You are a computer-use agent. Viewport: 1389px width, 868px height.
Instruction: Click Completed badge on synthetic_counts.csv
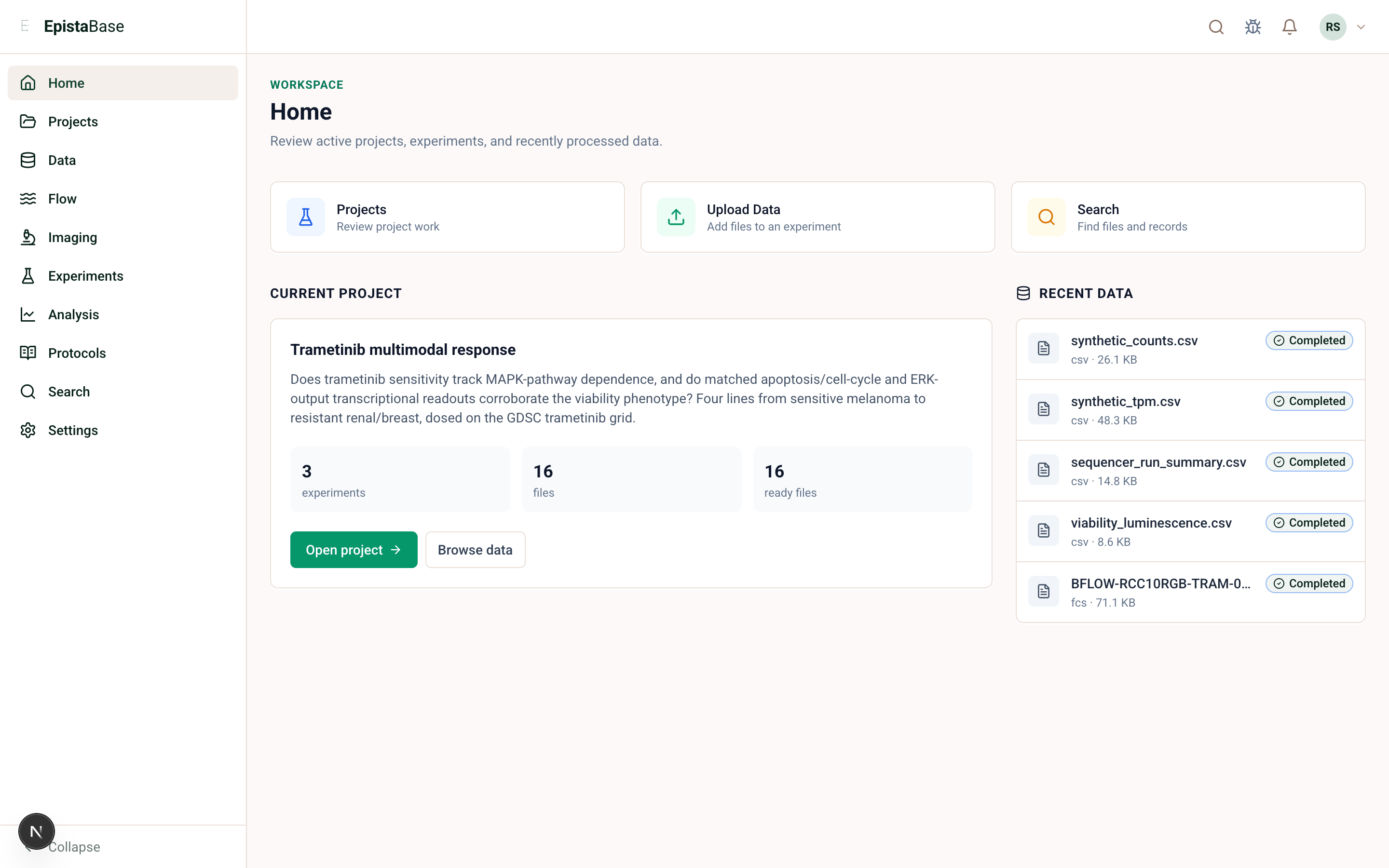click(x=1309, y=340)
